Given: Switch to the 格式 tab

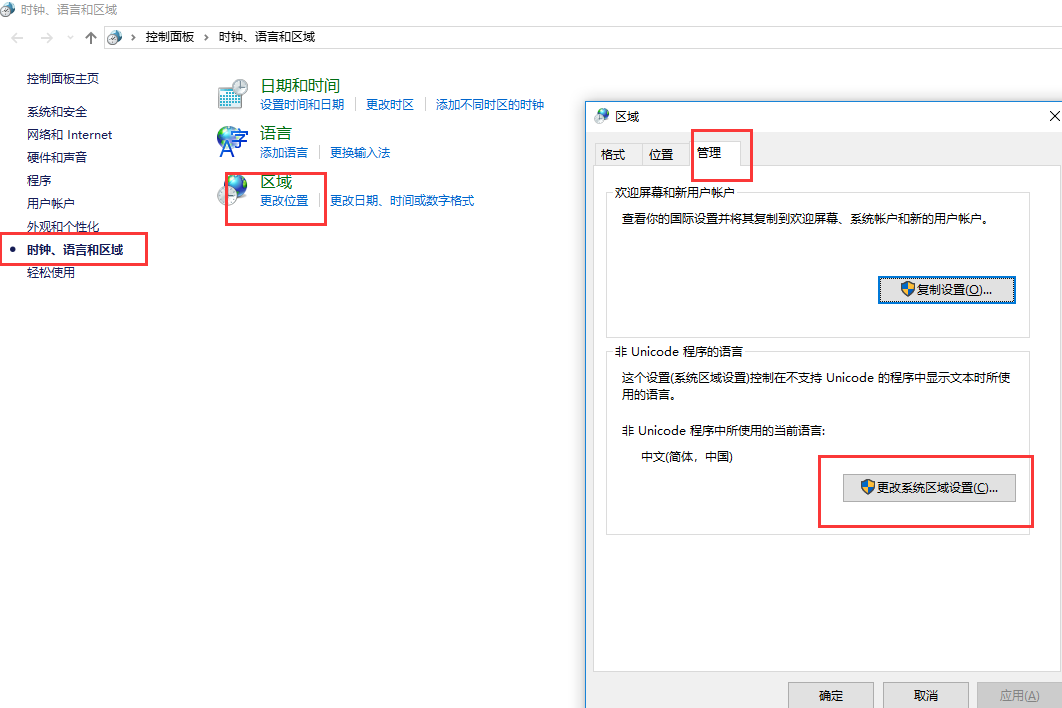Looking at the screenshot, I should coord(612,154).
